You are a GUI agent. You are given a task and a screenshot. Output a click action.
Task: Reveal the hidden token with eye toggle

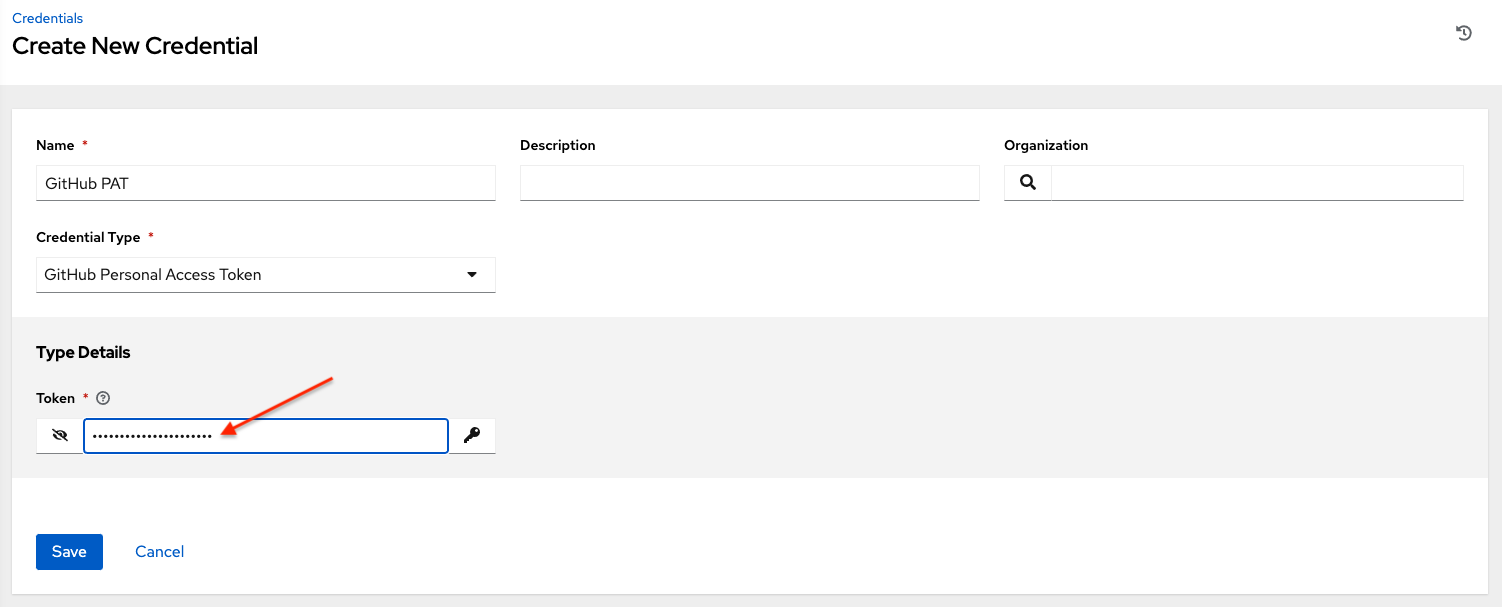59,435
